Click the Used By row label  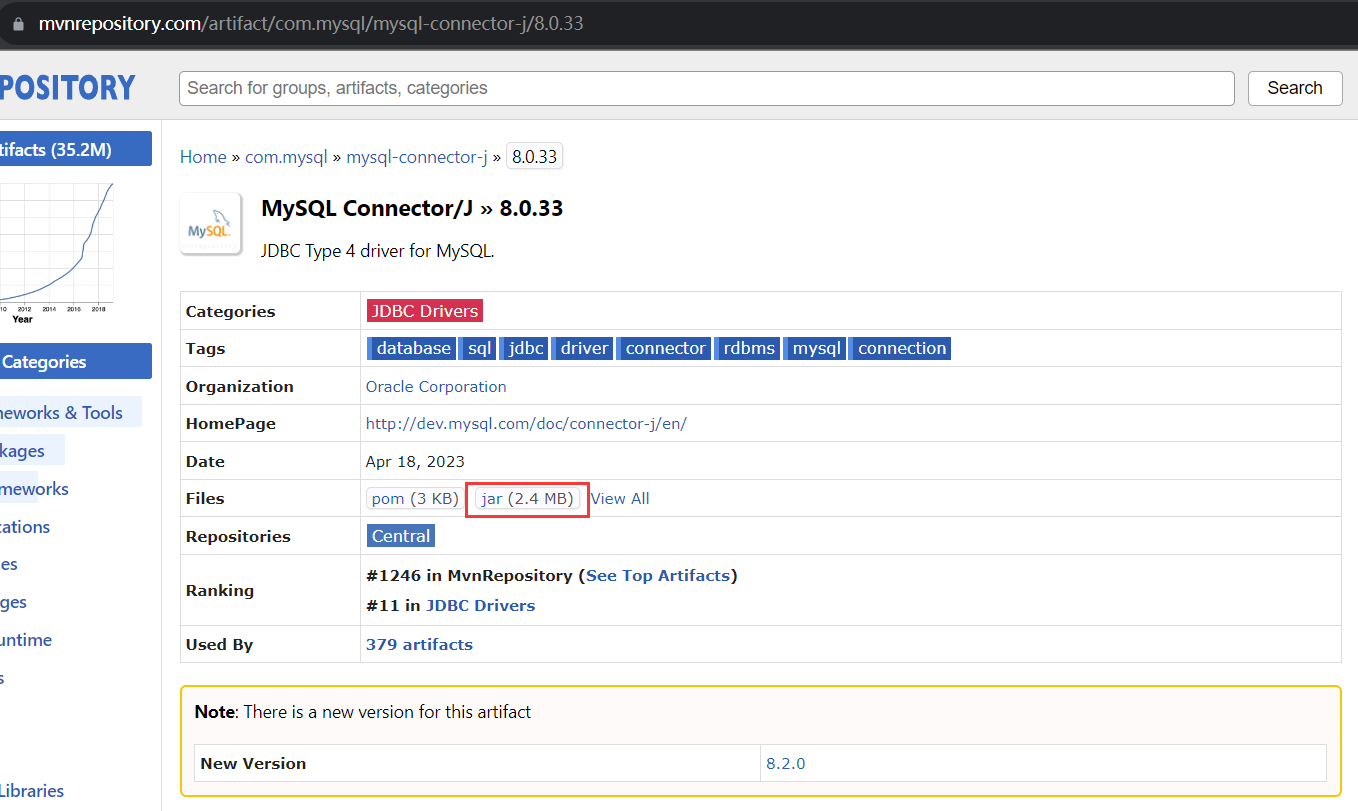click(219, 644)
